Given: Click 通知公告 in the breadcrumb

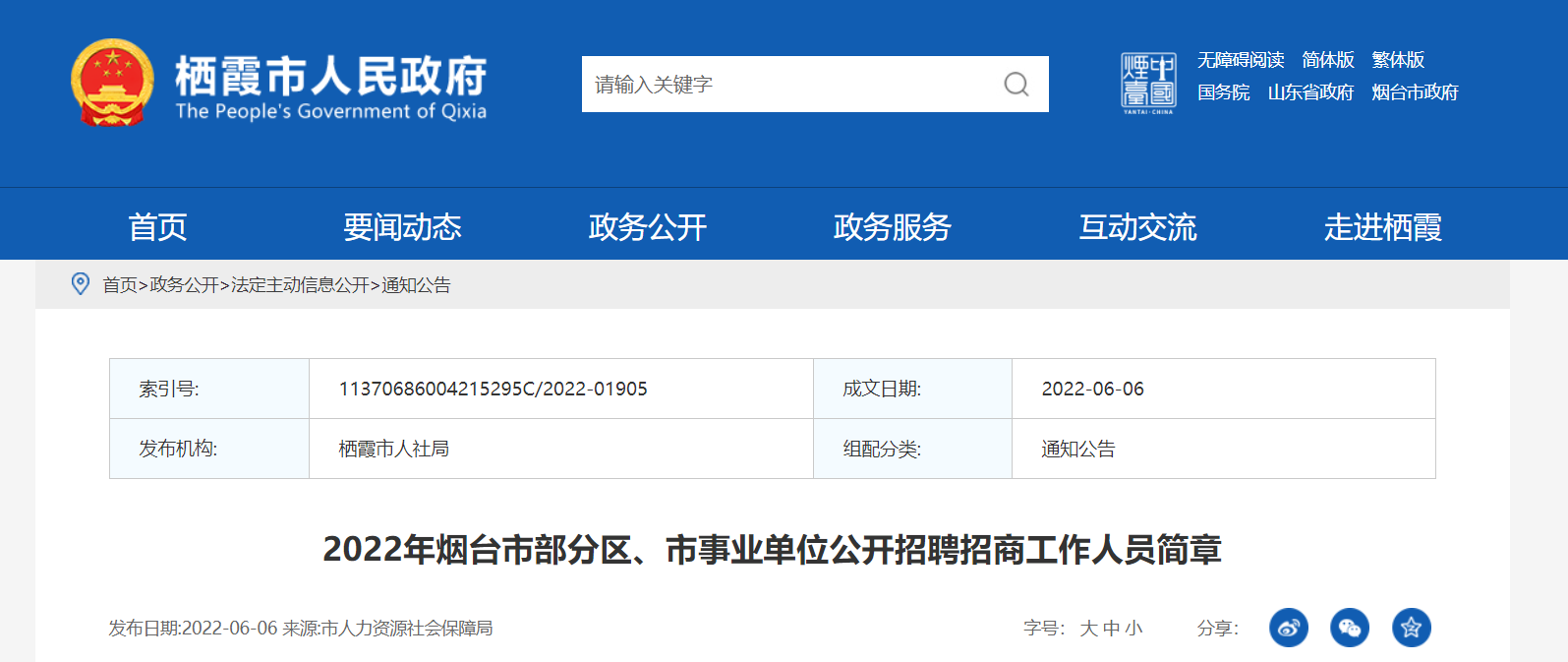Looking at the screenshot, I should pyautogui.click(x=416, y=285).
